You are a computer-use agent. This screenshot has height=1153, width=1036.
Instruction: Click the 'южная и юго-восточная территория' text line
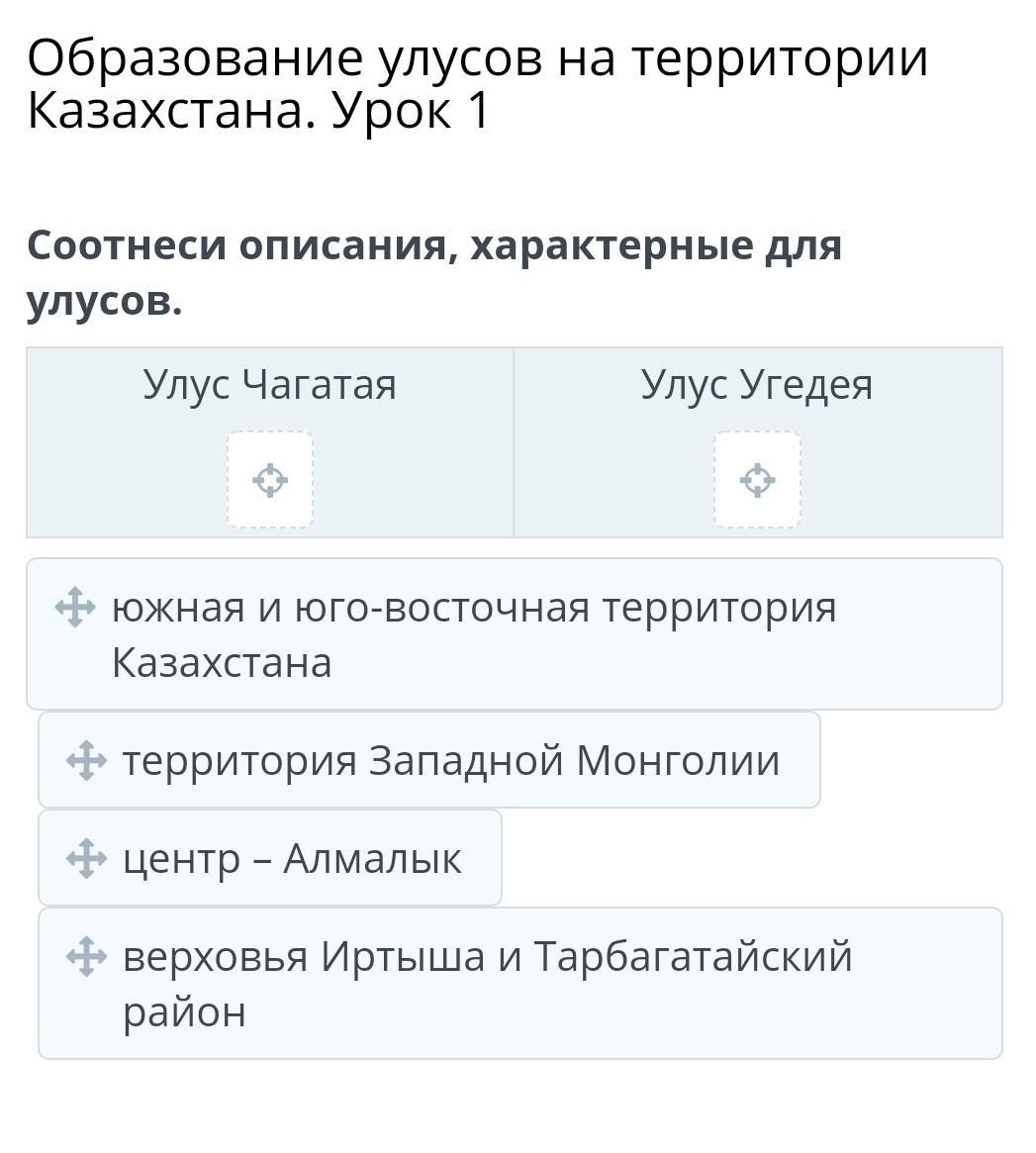pyautogui.click(x=474, y=608)
